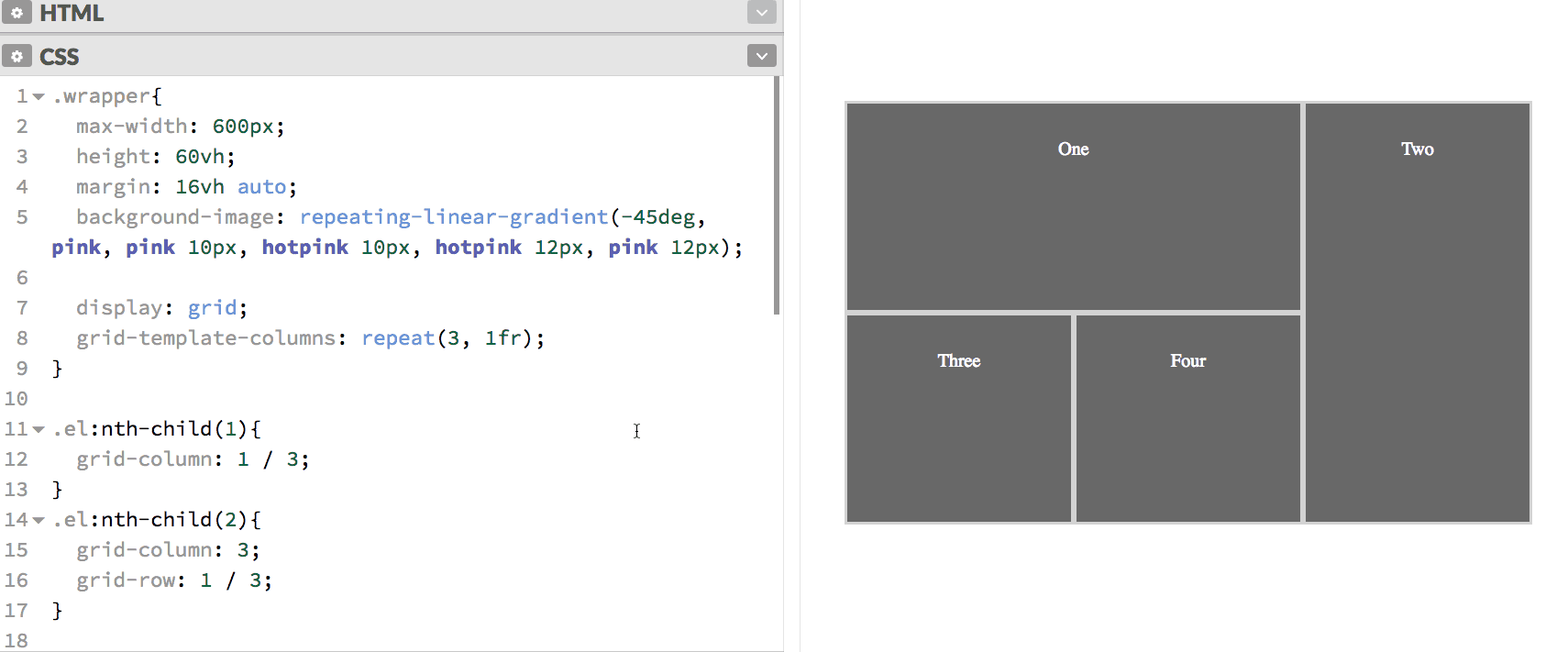Place cursor on repeat(3, 1fr) value
Image resolution: width=1568 pixels, height=652 pixels.
pos(451,338)
